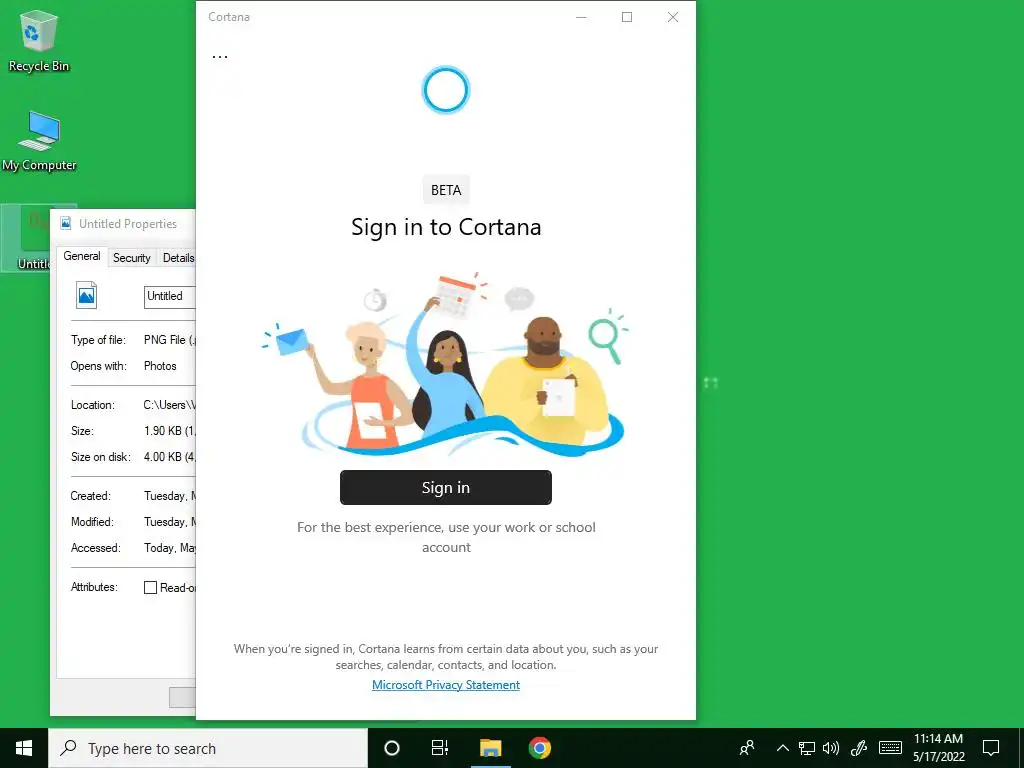
Task: Maximize the Cortana window
Action: pyautogui.click(x=627, y=17)
